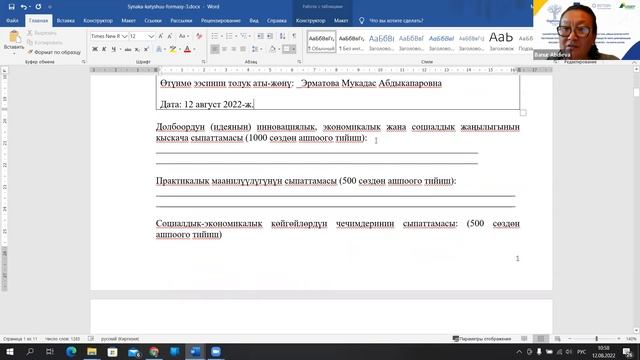This screenshot has width=640, height=360.
Task: Click the numbered list icon
Action: (229, 36)
